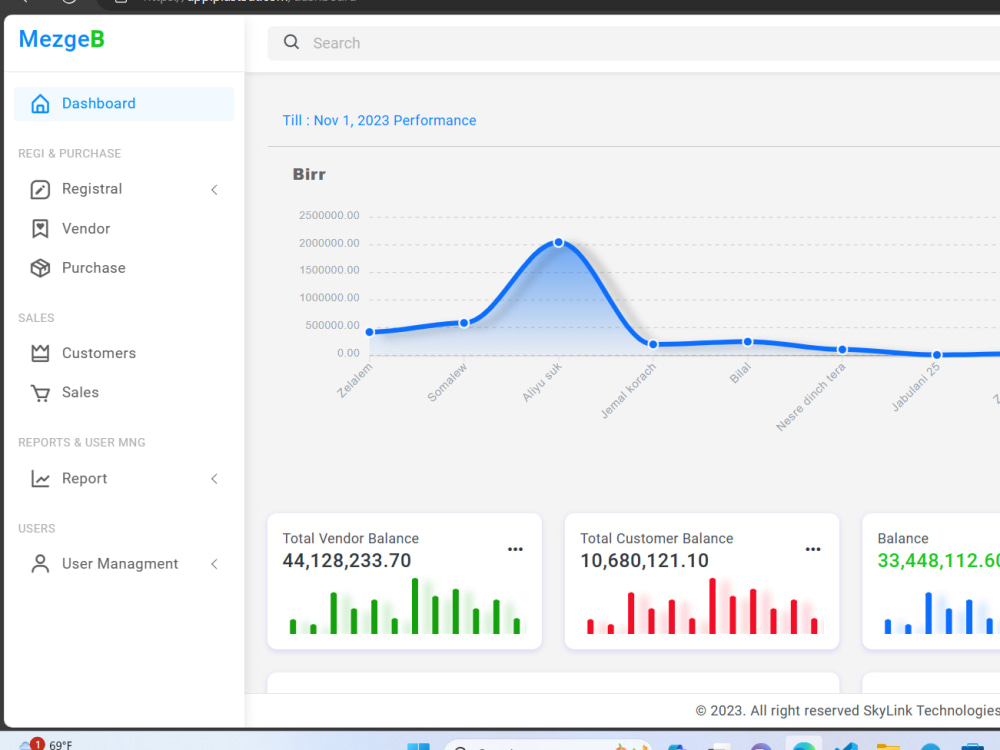1000x750 pixels.
Task: Open the Sales menu label
Action: pos(80,392)
